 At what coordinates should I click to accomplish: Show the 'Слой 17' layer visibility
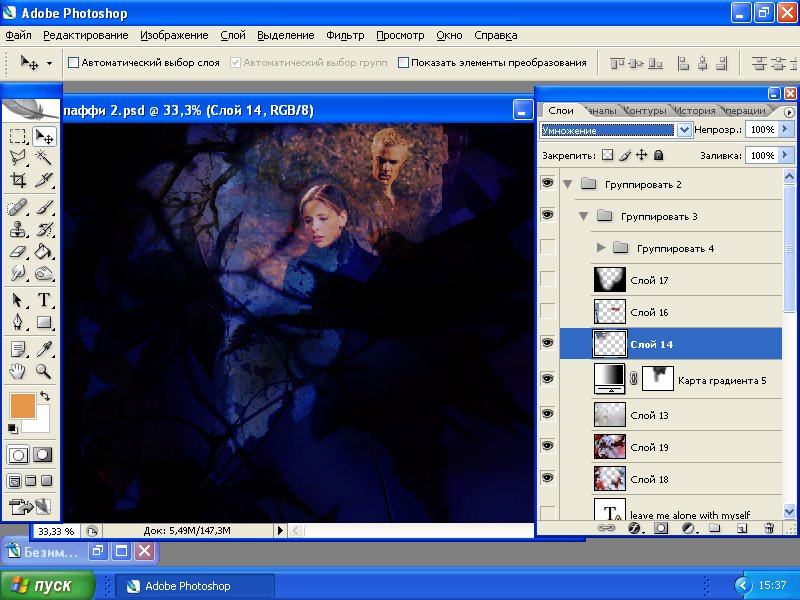click(547, 280)
